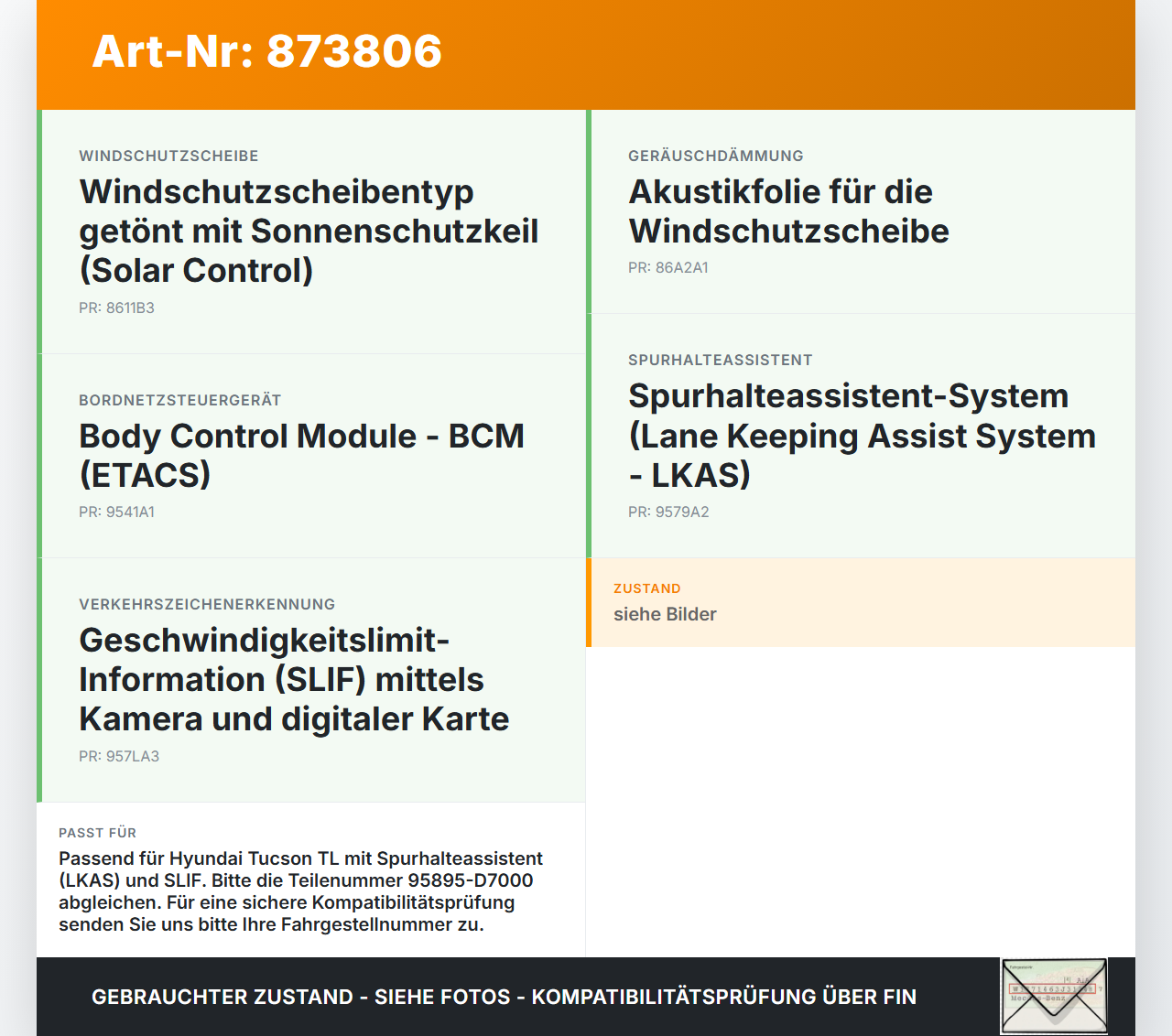Click the PASST FÜR label
1172x1036 pixels.
(97, 833)
